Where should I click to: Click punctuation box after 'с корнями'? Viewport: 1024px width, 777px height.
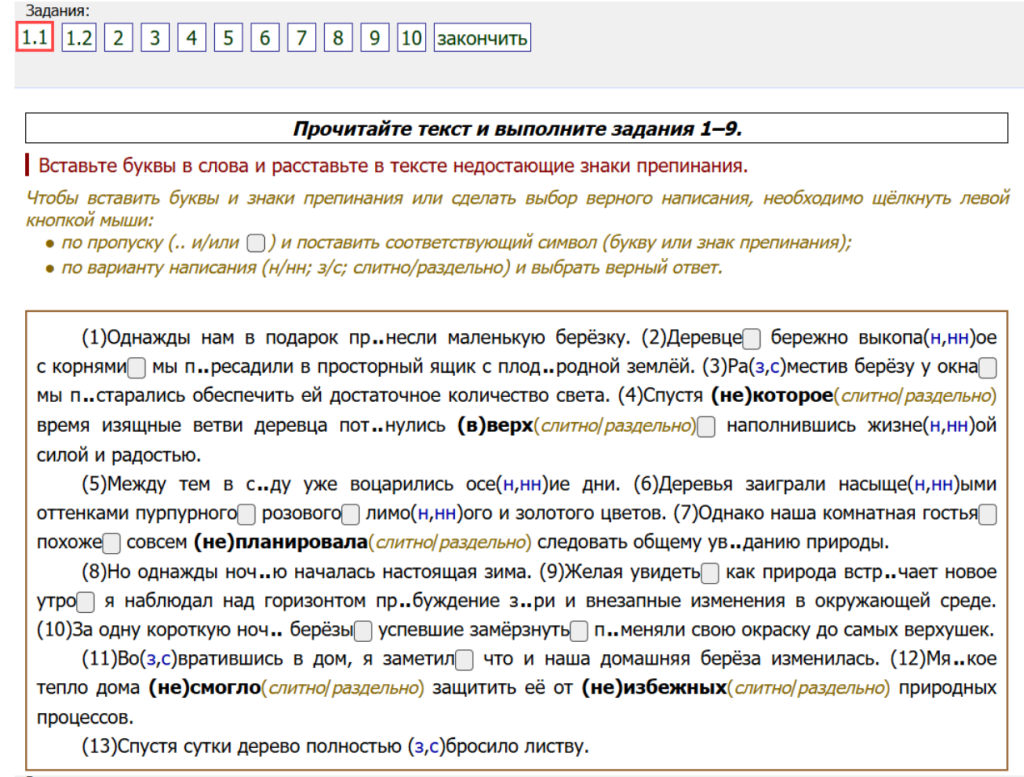tap(138, 366)
